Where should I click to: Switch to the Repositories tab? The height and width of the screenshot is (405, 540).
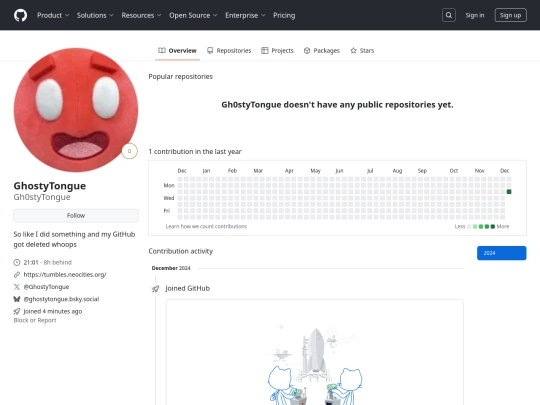(229, 51)
